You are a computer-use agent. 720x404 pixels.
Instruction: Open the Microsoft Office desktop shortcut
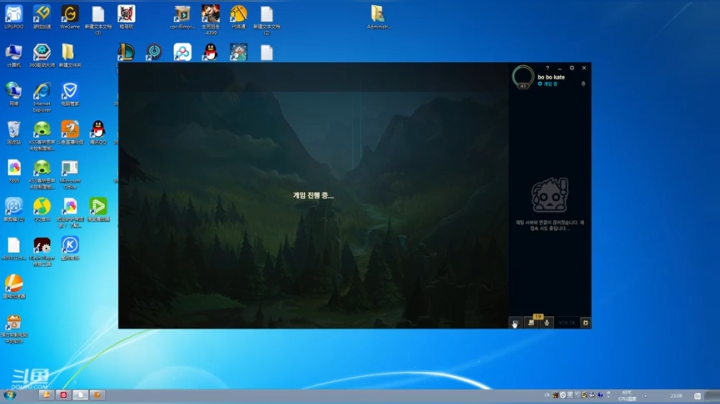pyautogui.click(x=70, y=174)
